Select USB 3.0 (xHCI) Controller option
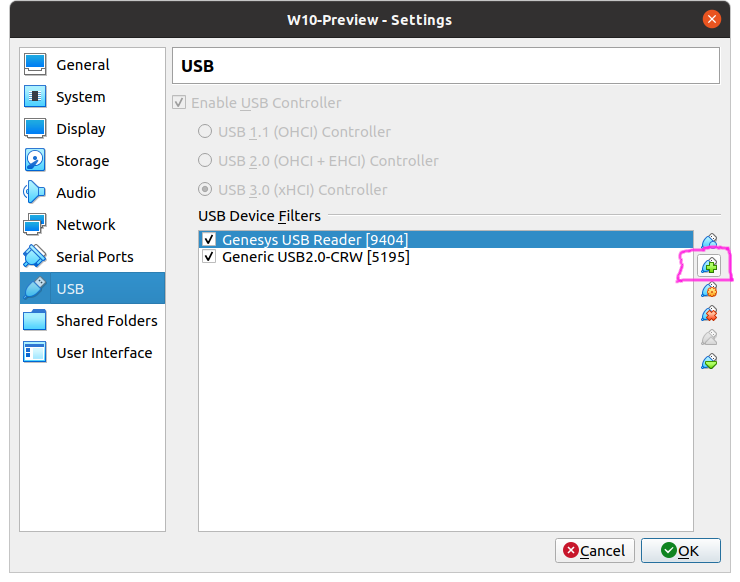This screenshot has height=582, width=740. (x=205, y=190)
